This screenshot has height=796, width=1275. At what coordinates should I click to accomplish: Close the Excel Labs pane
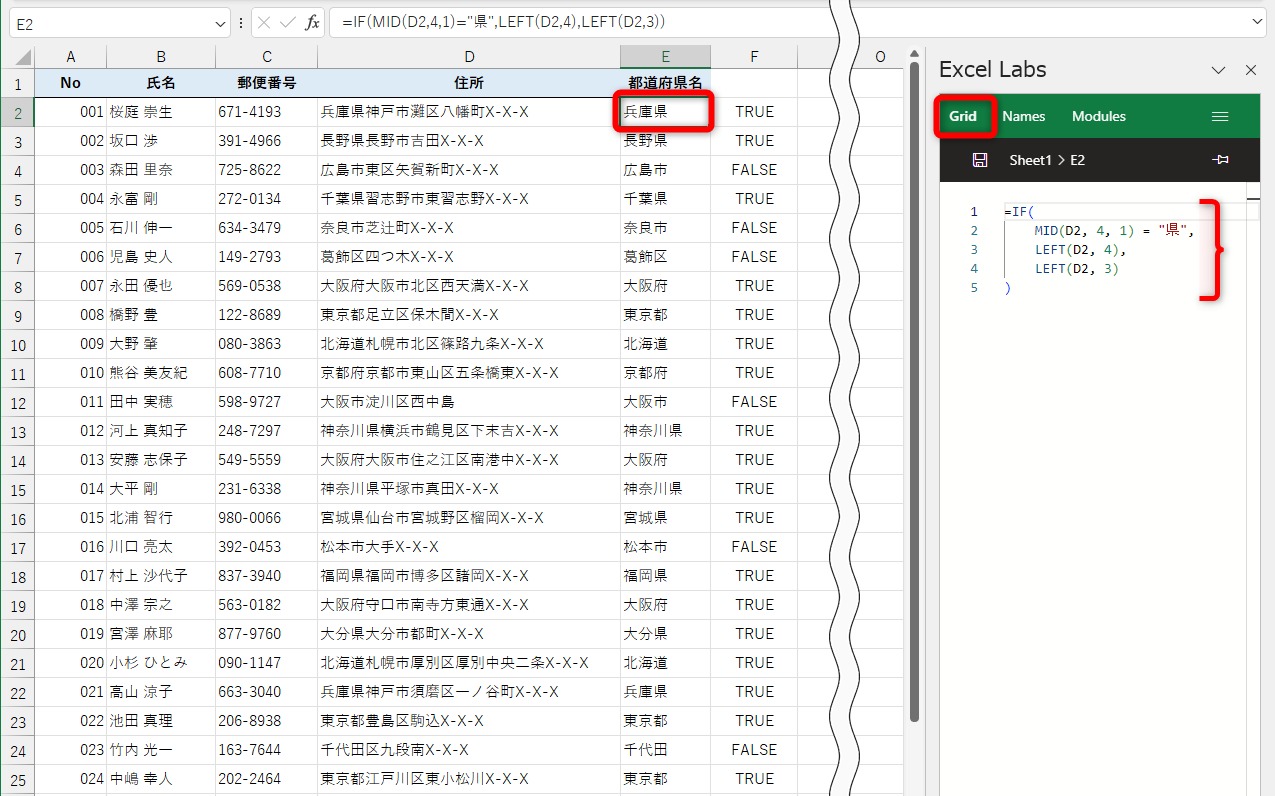1251,69
